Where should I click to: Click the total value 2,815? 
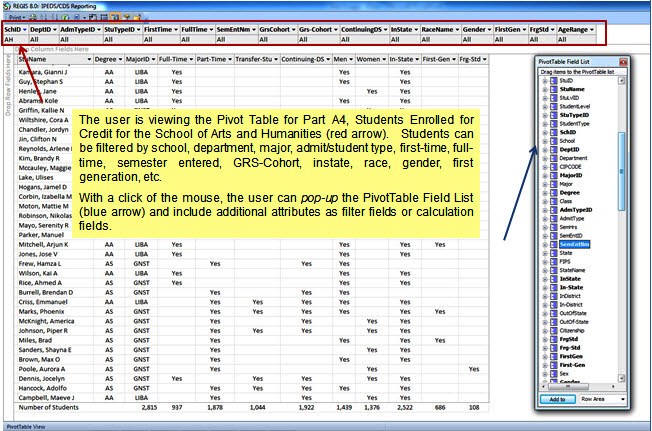click(x=149, y=407)
